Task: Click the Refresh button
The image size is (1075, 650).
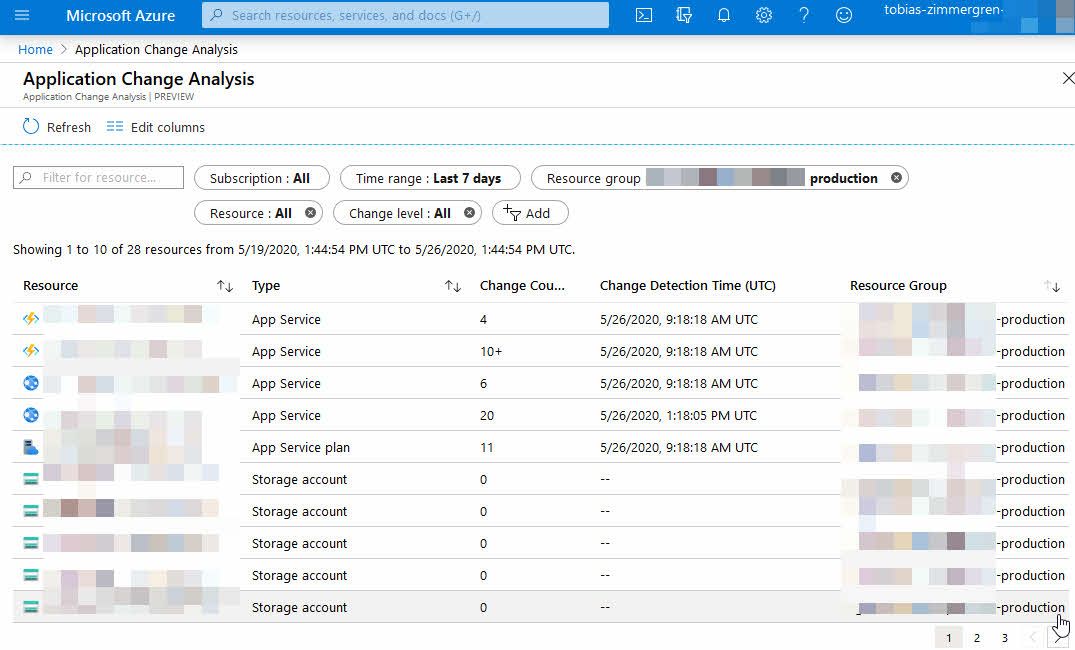Action: [57, 127]
